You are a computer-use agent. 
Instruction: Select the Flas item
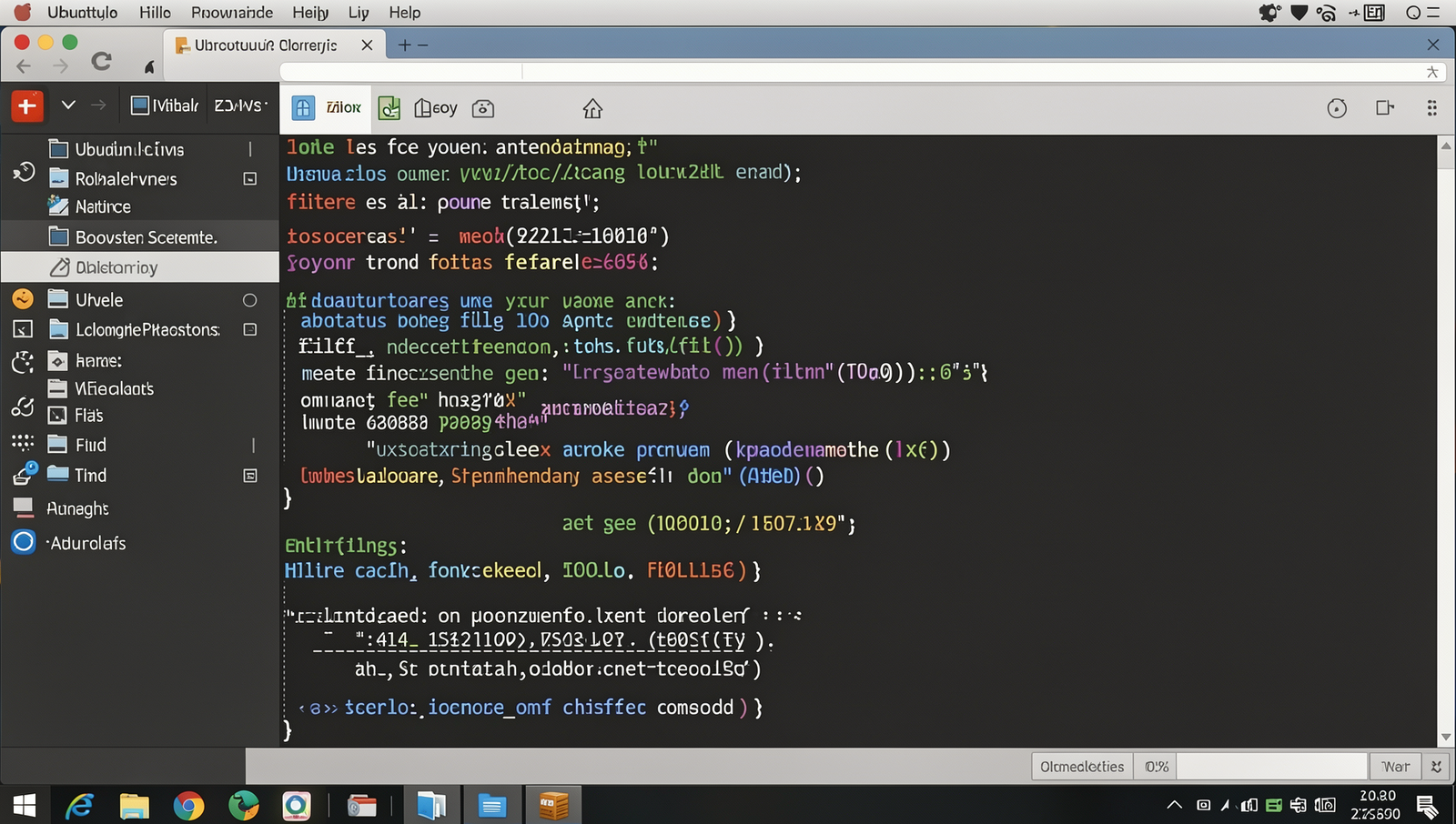pos(76,415)
